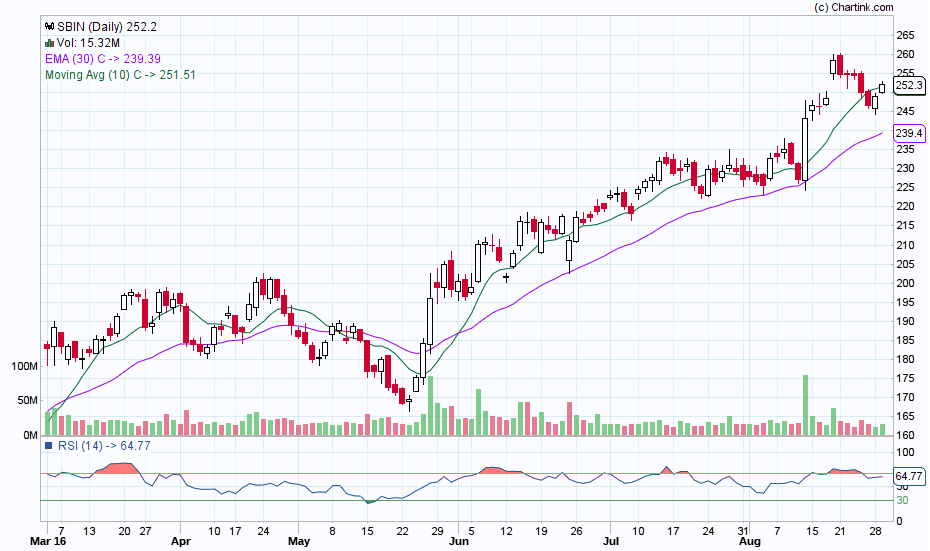Image resolution: width=930 pixels, height=551 pixels.
Task: Select the green Moving Avg (10) legend entry
Action: tap(120, 75)
